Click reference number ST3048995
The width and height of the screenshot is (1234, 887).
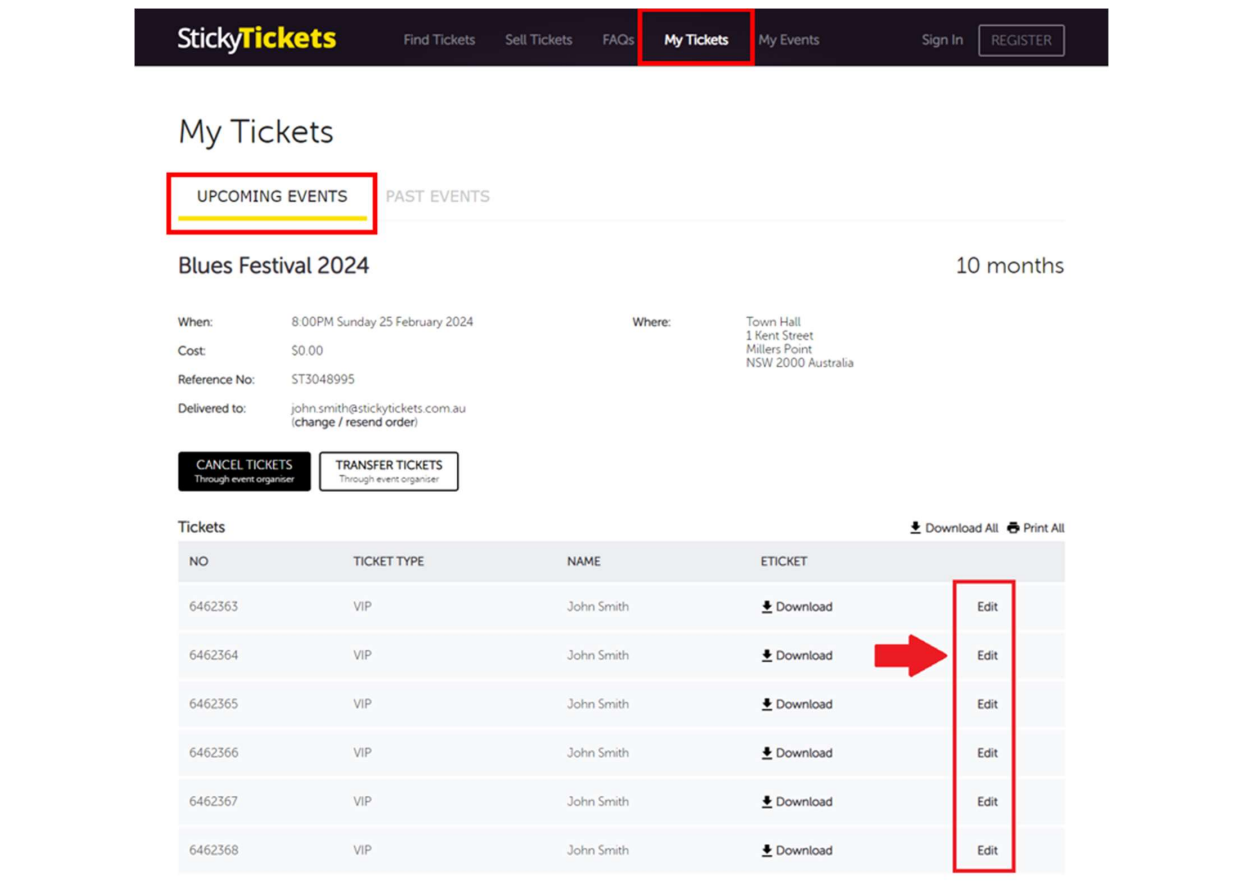pyautogui.click(x=323, y=380)
